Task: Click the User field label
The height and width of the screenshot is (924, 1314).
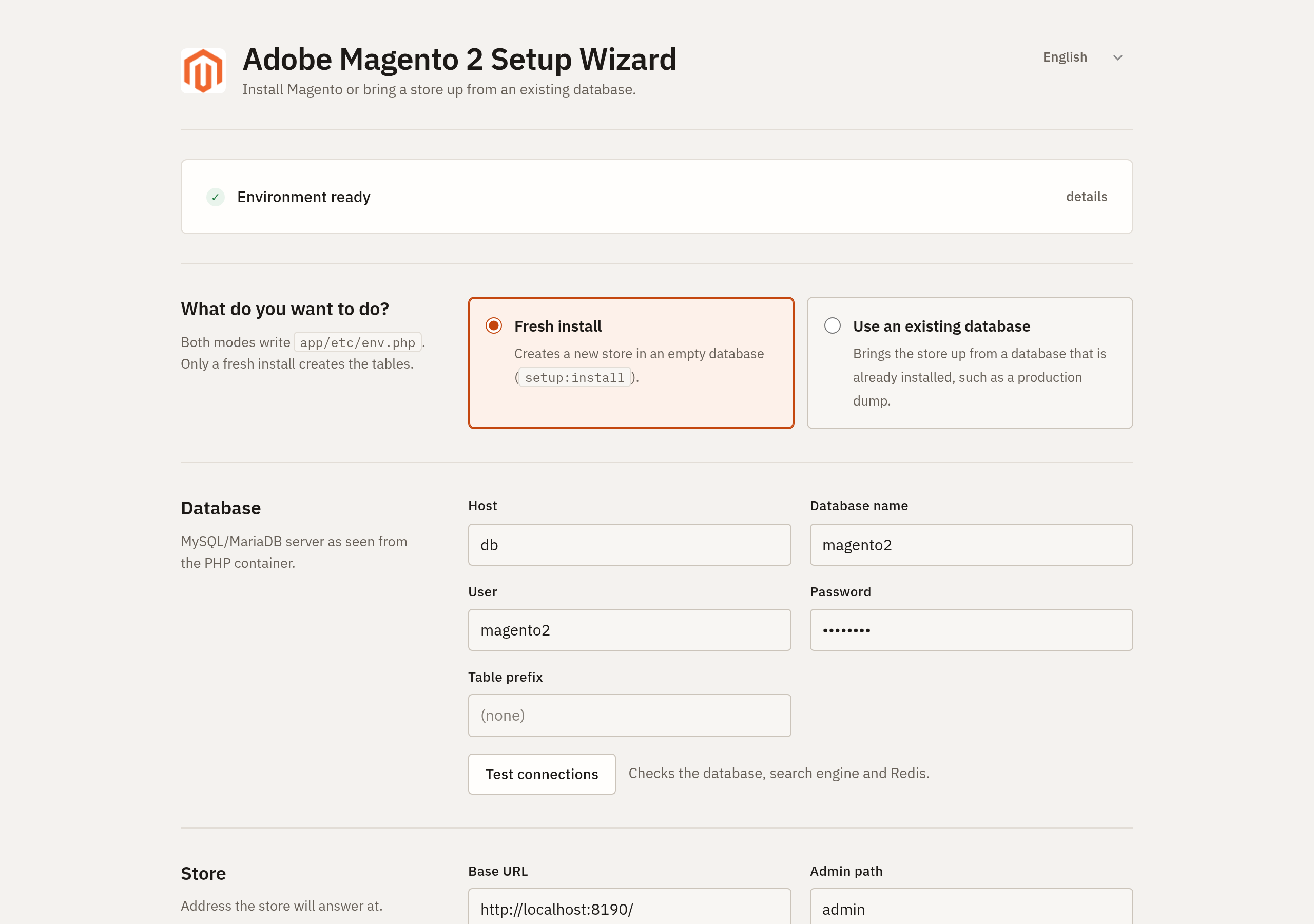Action: pyautogui.click(x=482, y=592)
